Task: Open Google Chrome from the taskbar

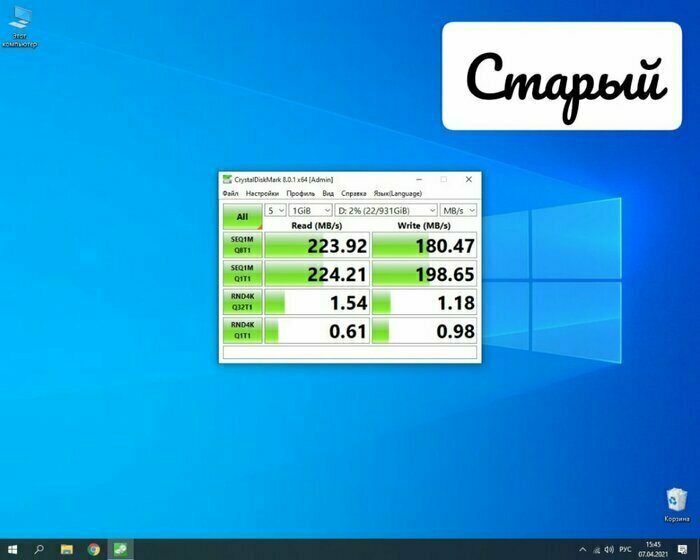Action: click(94, 549)
